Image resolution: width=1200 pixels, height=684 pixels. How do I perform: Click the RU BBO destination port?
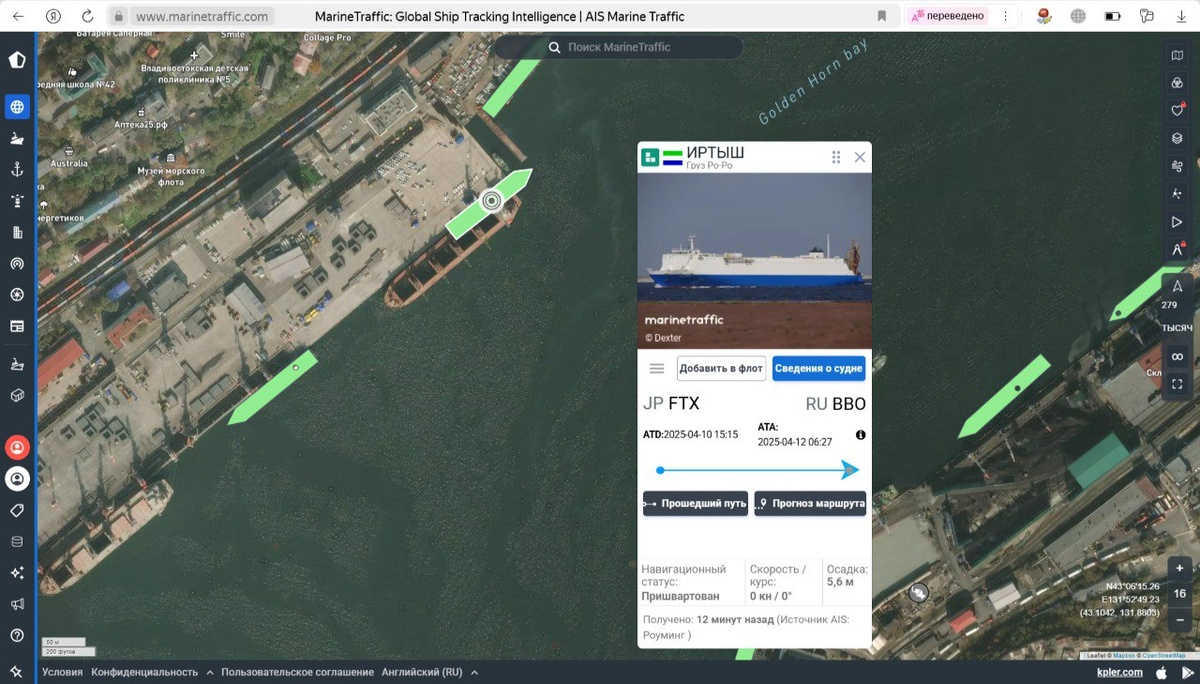pos(836,404)
